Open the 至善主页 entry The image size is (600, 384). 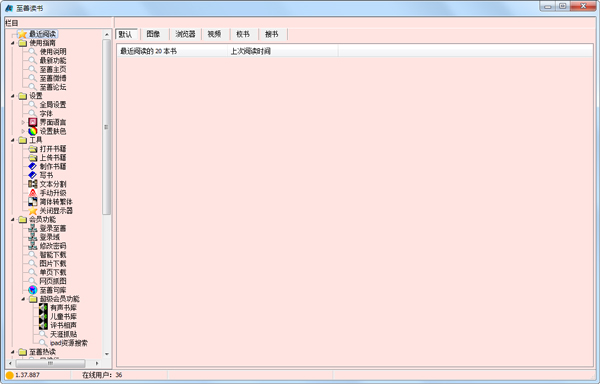(53, 69)
